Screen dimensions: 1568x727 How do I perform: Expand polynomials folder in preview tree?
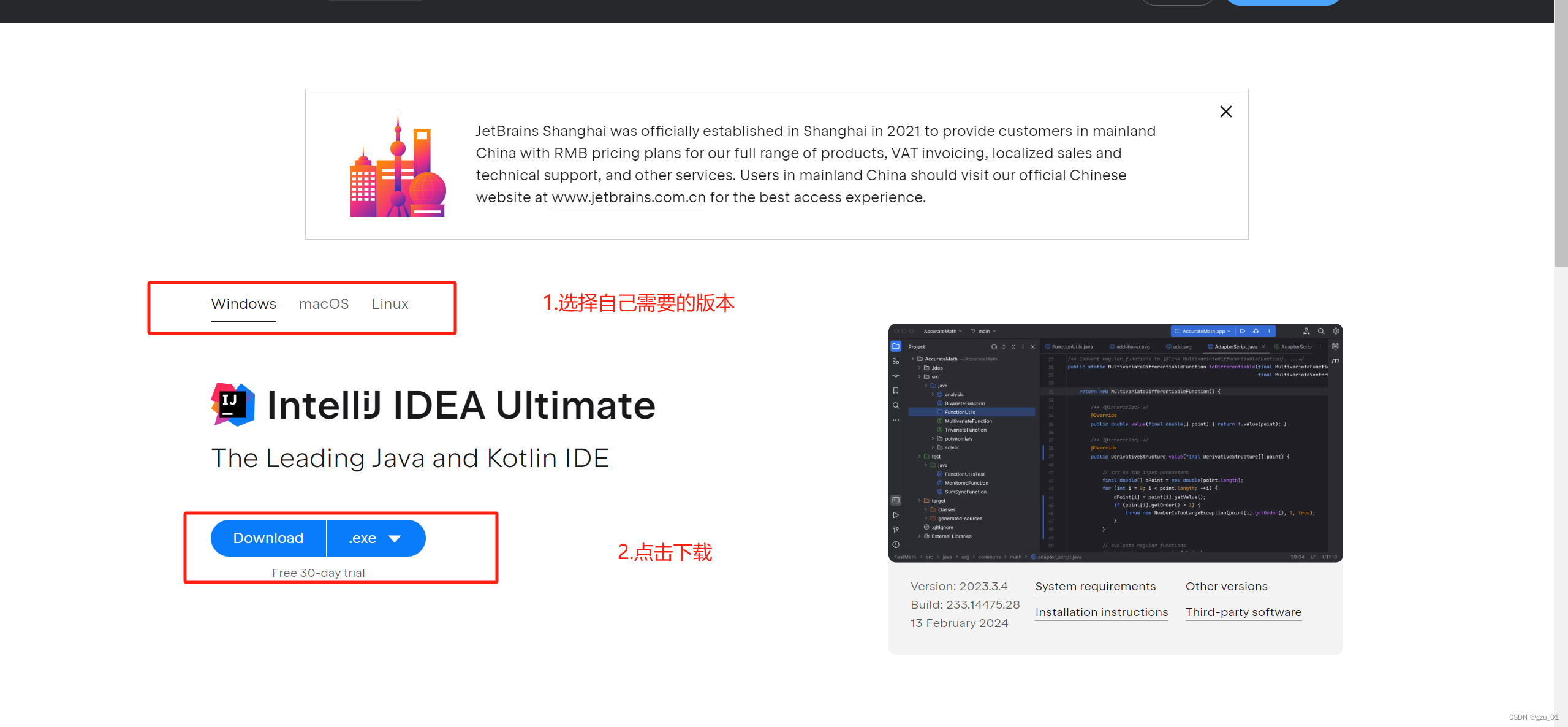point(933,439)
